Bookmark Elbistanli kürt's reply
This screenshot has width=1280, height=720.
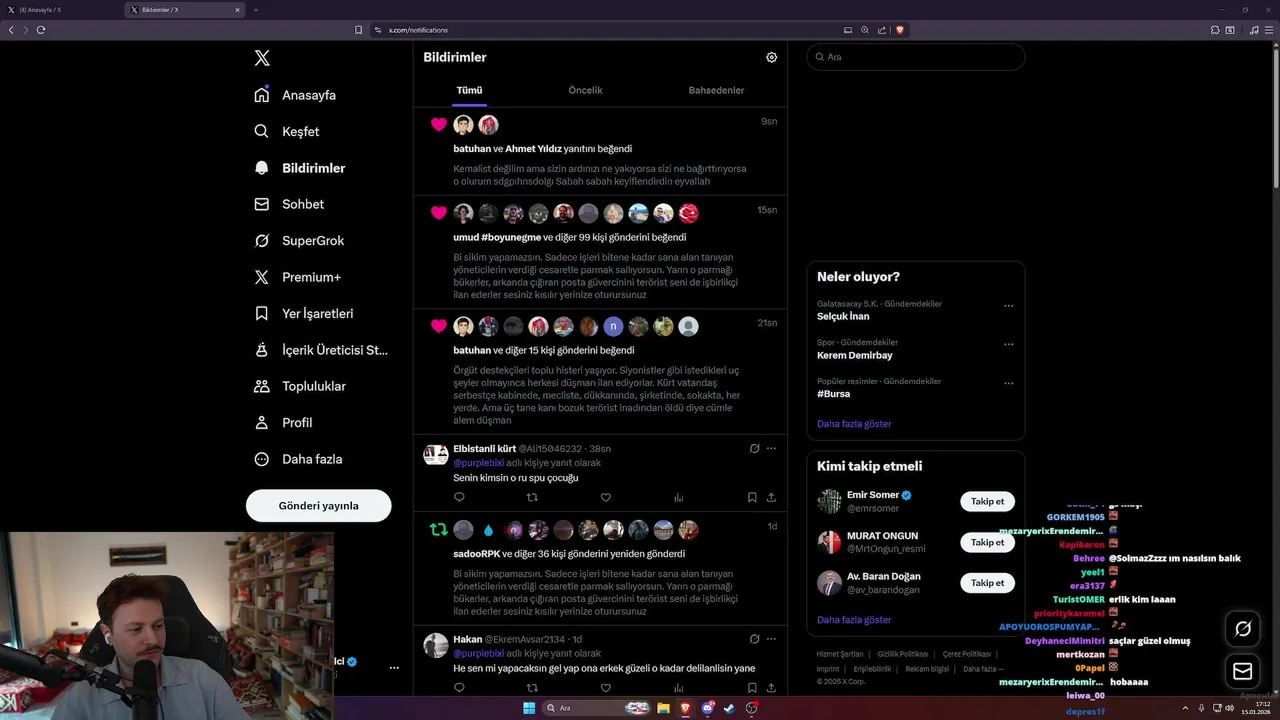coord(752,497)
